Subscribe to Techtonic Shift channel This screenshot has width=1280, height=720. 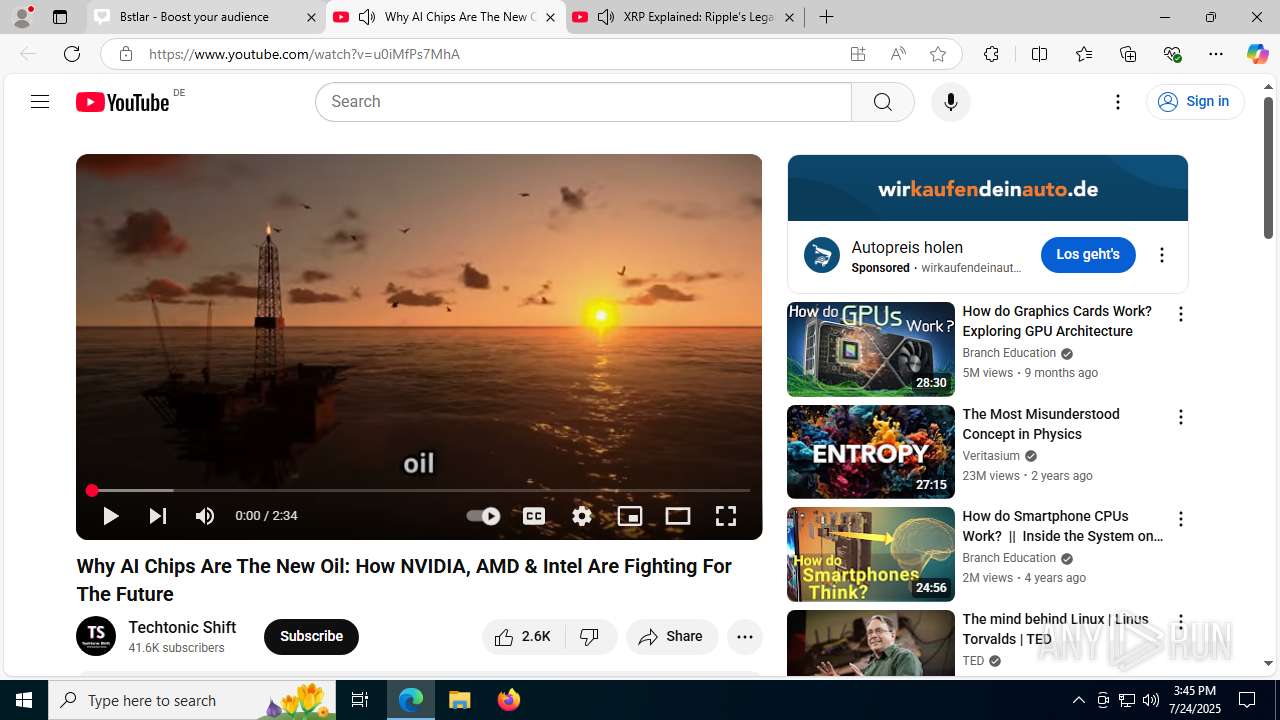pos(311,636)
